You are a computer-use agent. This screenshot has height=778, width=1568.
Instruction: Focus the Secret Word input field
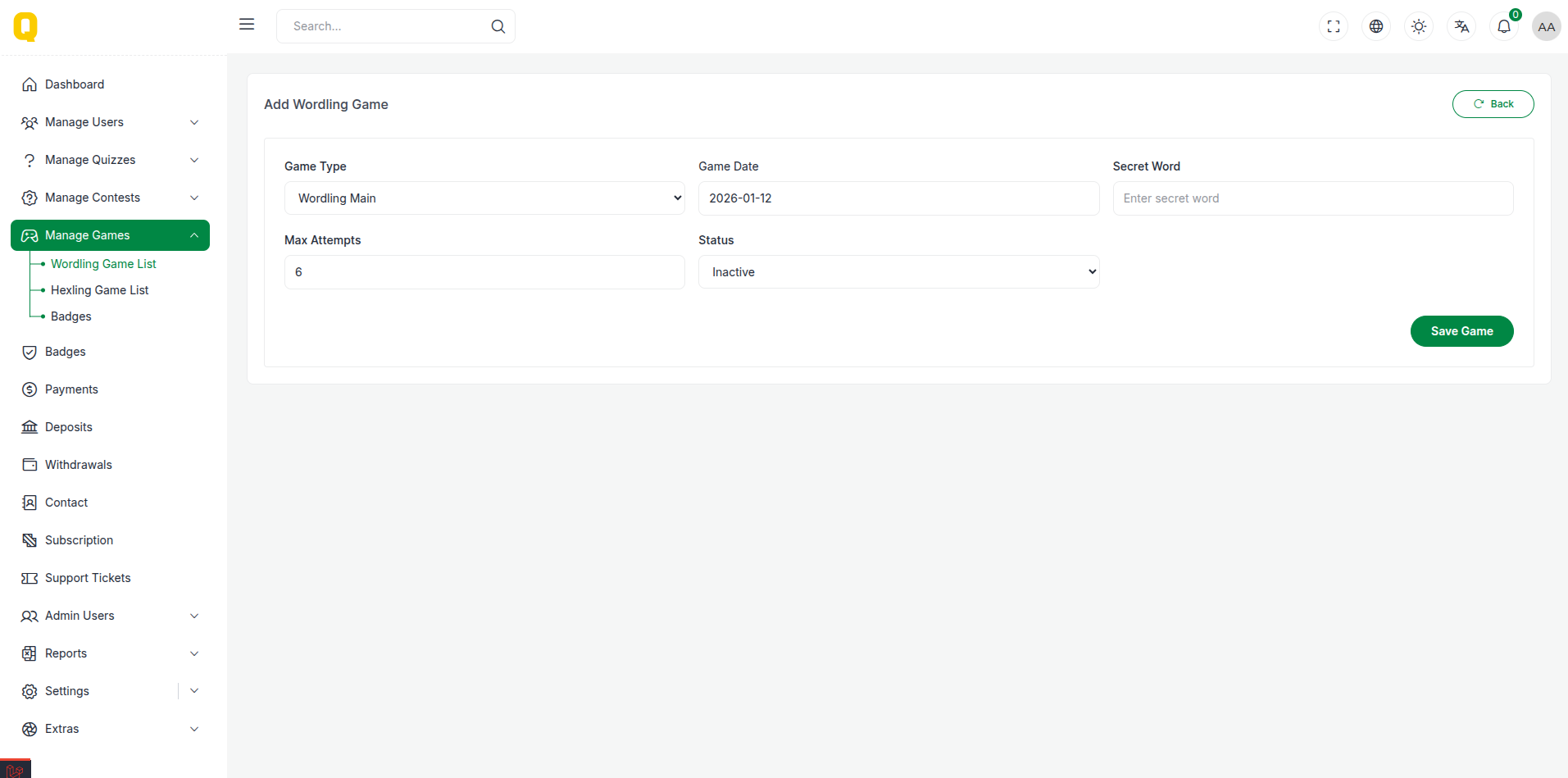tap(1312, 198)
